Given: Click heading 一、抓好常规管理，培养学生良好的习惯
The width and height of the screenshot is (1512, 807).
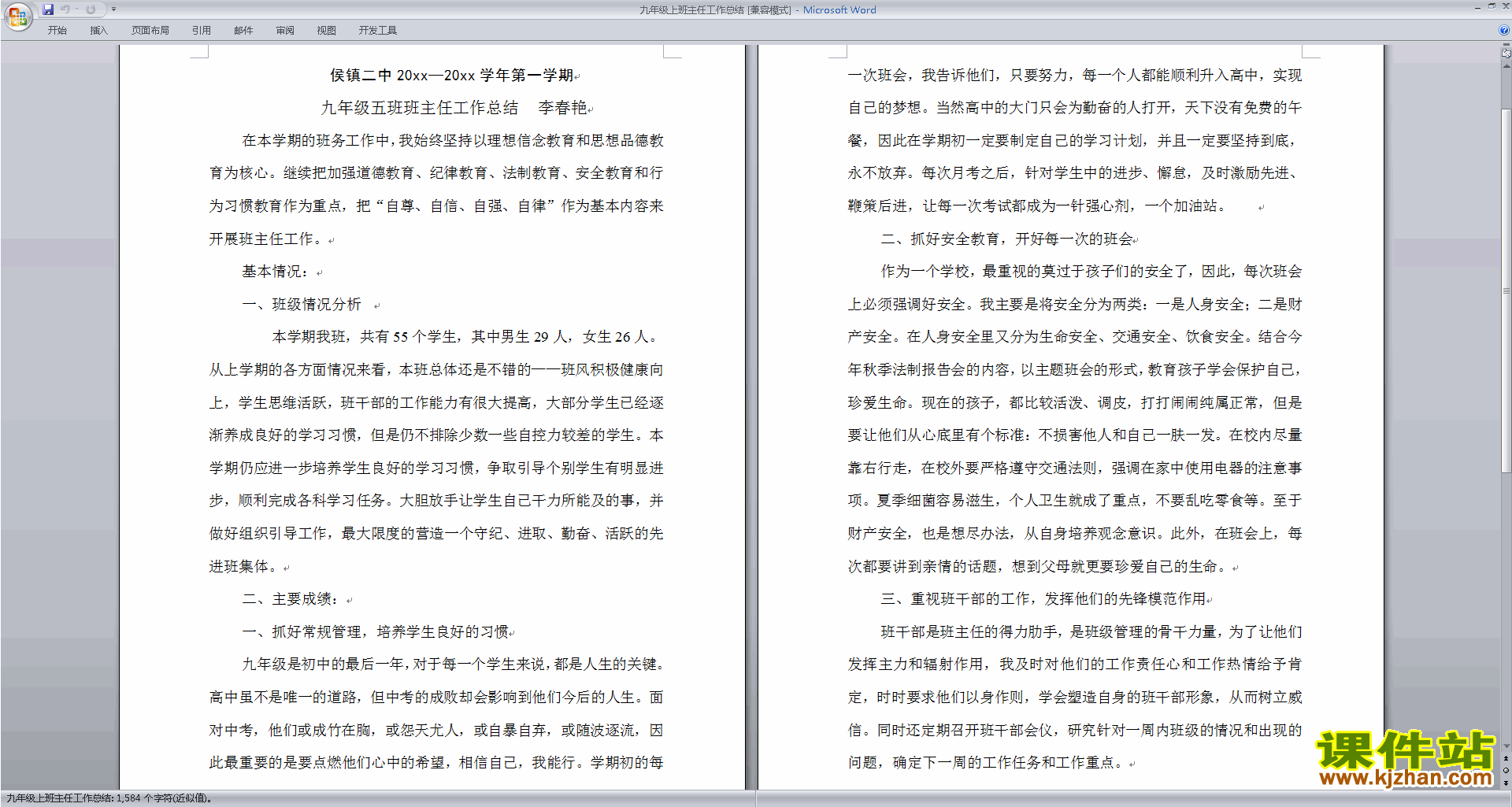Looking at the screenshot, I should 375,632.
